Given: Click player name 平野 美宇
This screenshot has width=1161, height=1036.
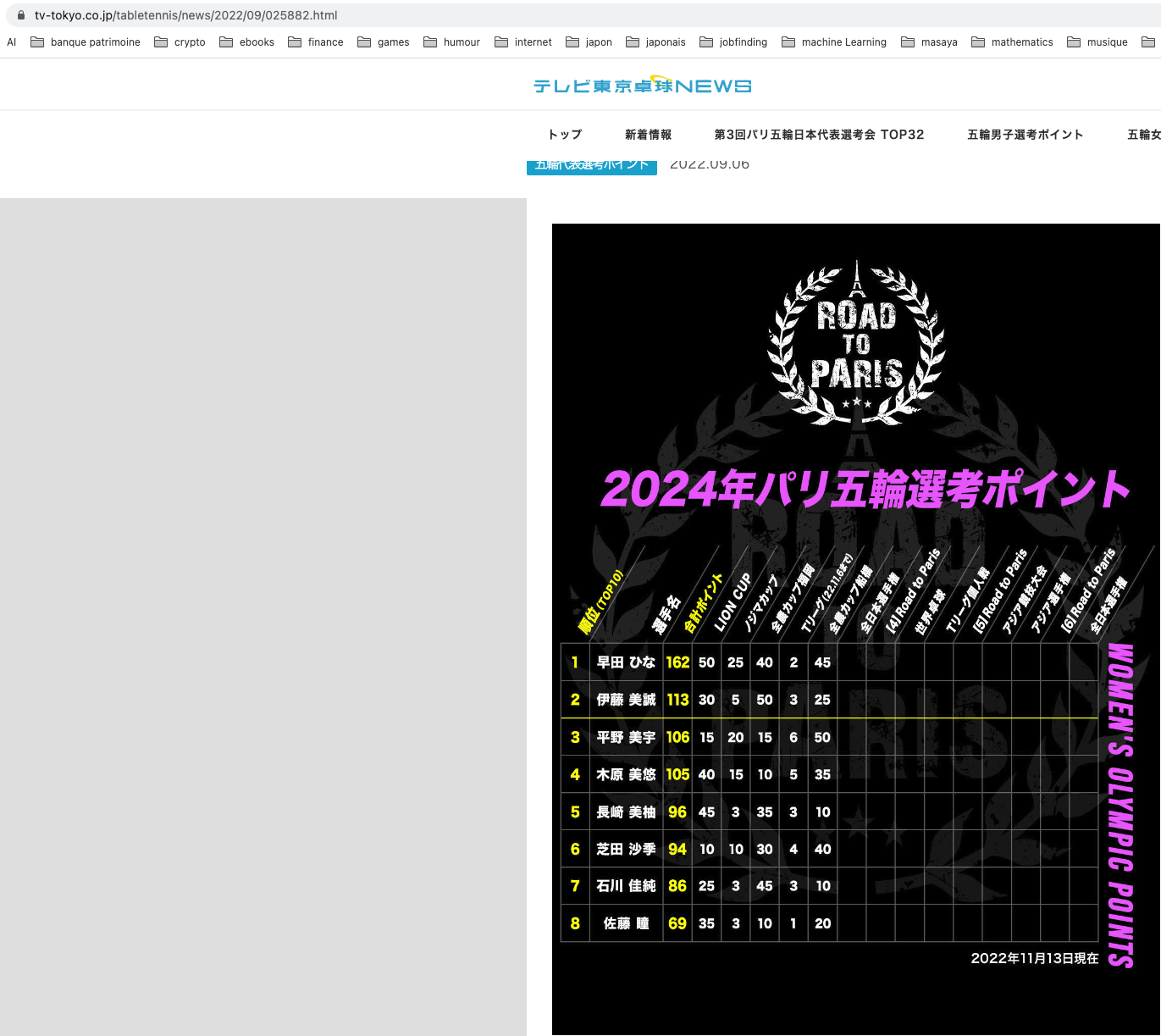Looking at the screenshot, I should tap(626, 737).
